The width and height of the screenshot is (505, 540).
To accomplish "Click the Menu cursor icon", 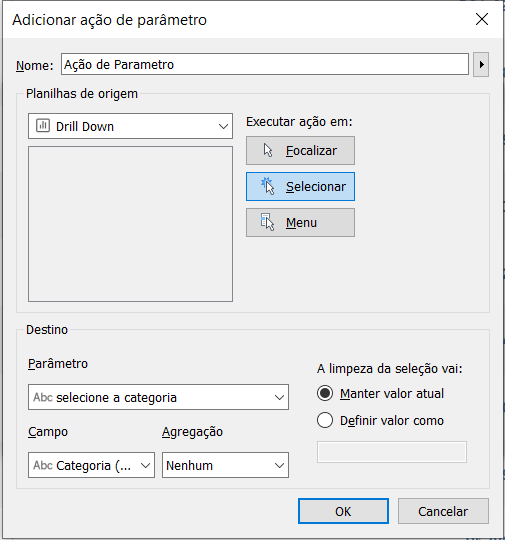I will point(267,222).
